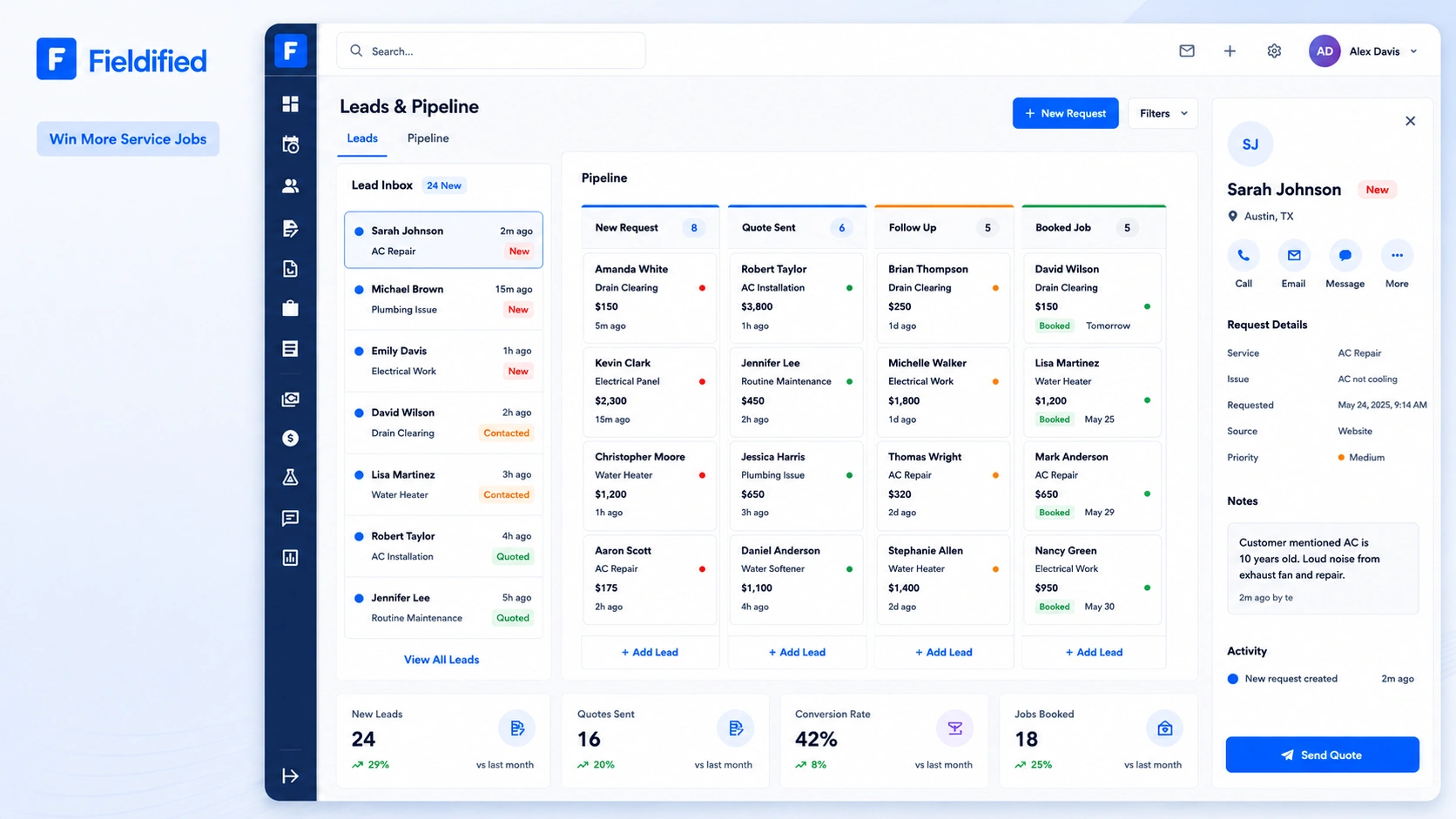Close the Sarah Johnson detail panel
1456x819 pixels.
coord(1411,121)
